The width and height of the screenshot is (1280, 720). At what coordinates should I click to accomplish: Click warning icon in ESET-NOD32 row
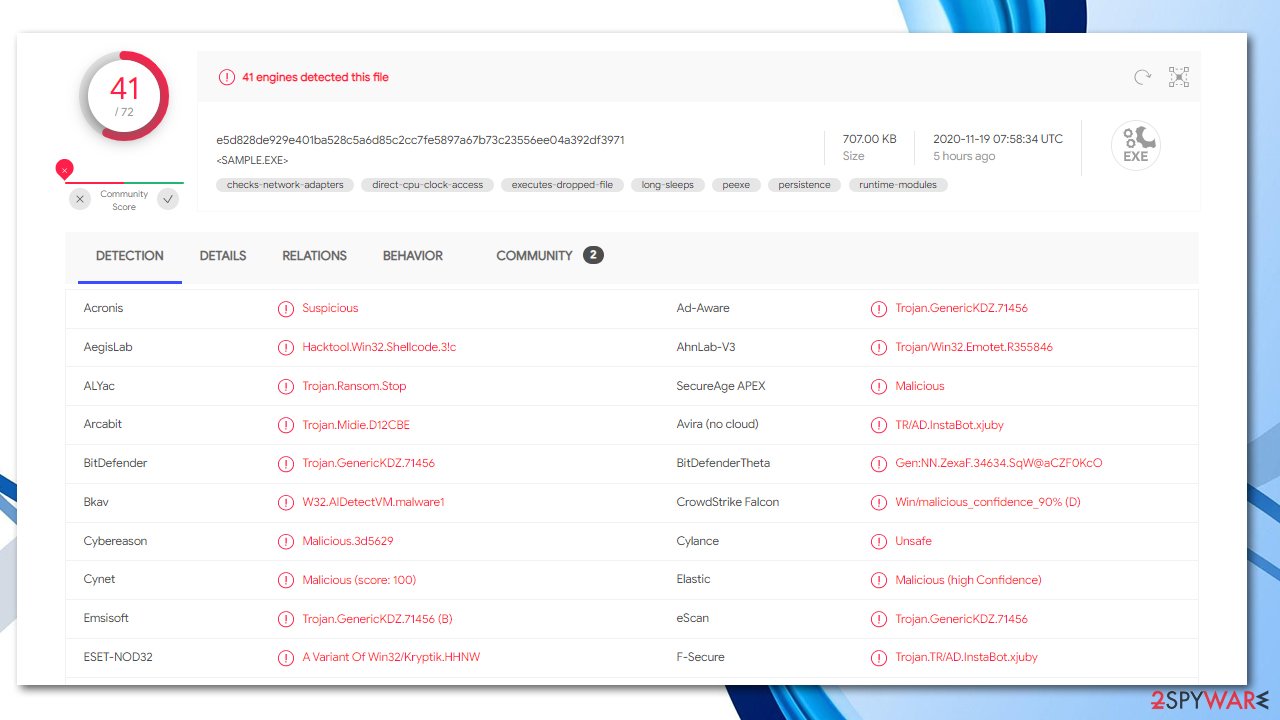tap(286, 658)
